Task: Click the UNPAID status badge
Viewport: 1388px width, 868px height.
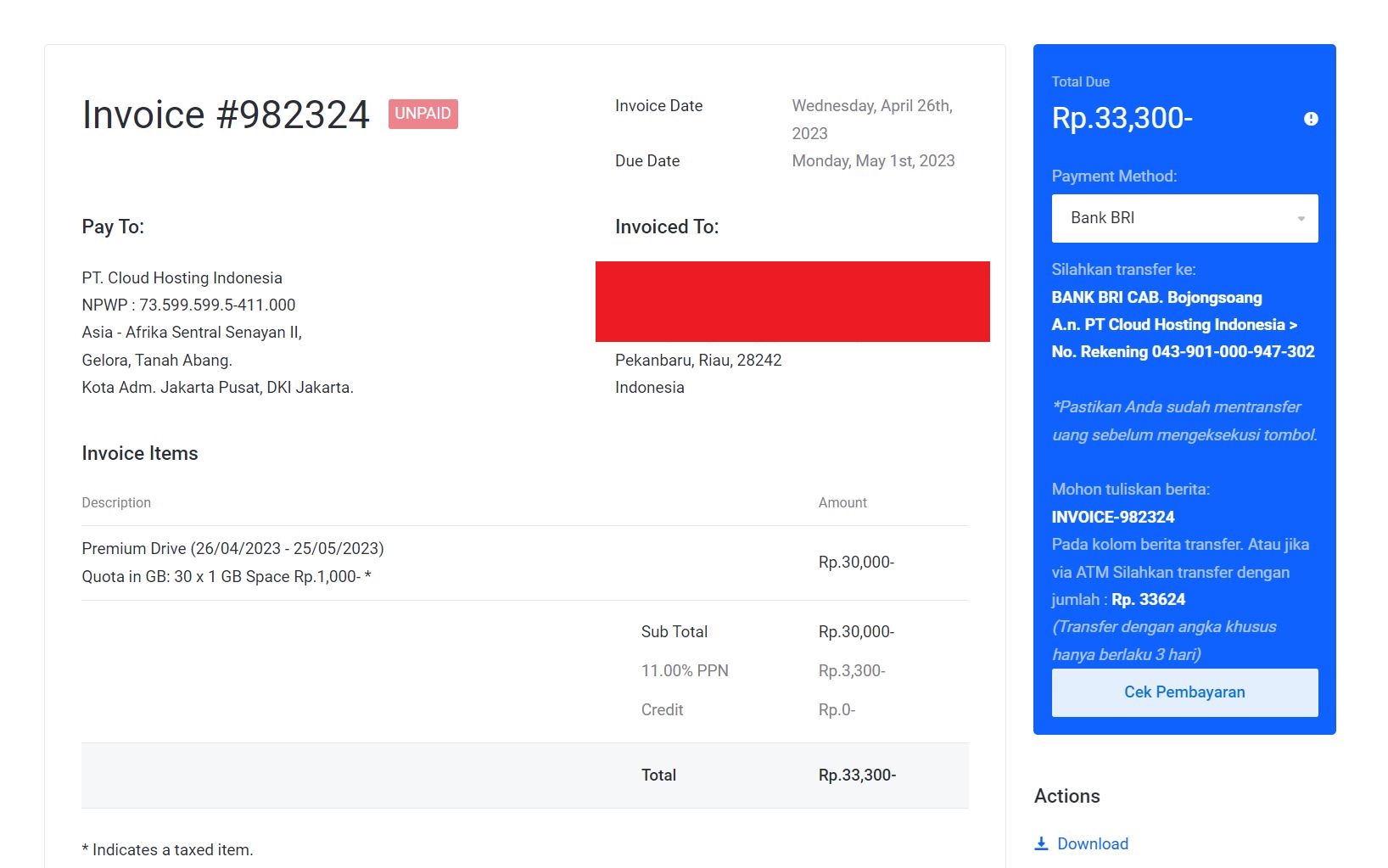Action: [x=423, y=114]
